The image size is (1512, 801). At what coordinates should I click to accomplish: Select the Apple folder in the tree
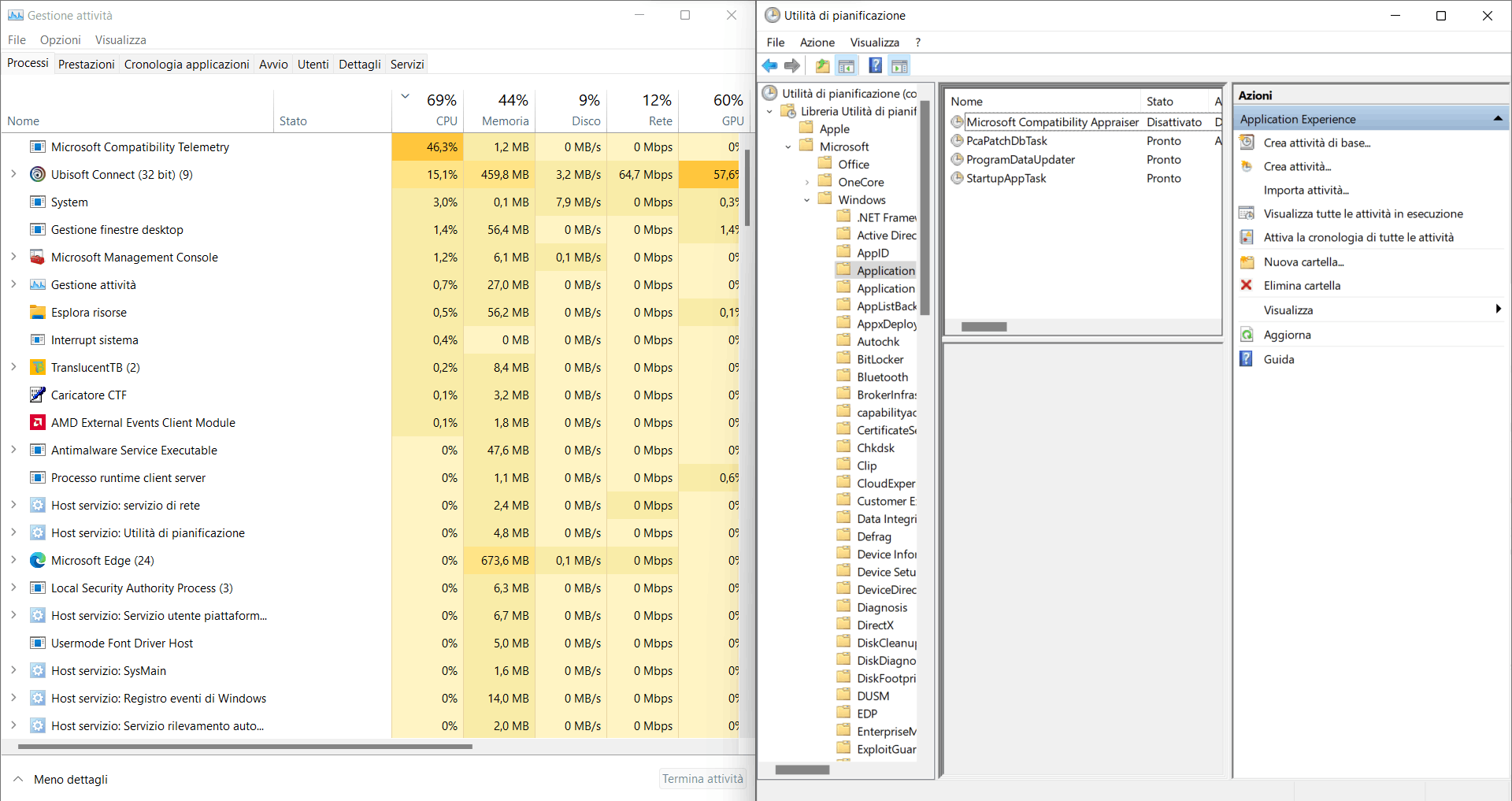point(834,129)
